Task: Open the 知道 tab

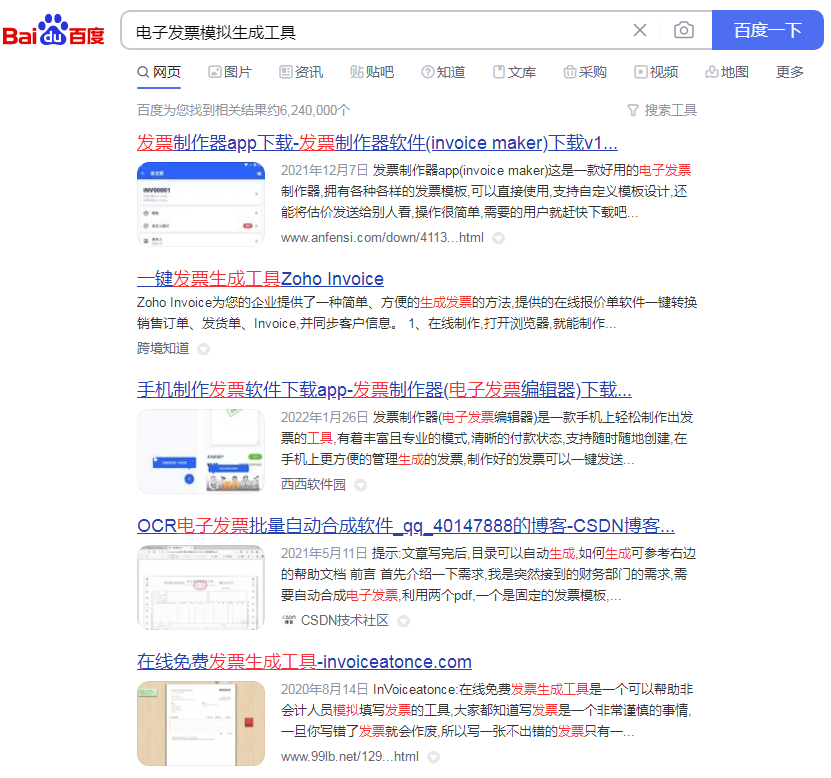Action: (443, 72)
